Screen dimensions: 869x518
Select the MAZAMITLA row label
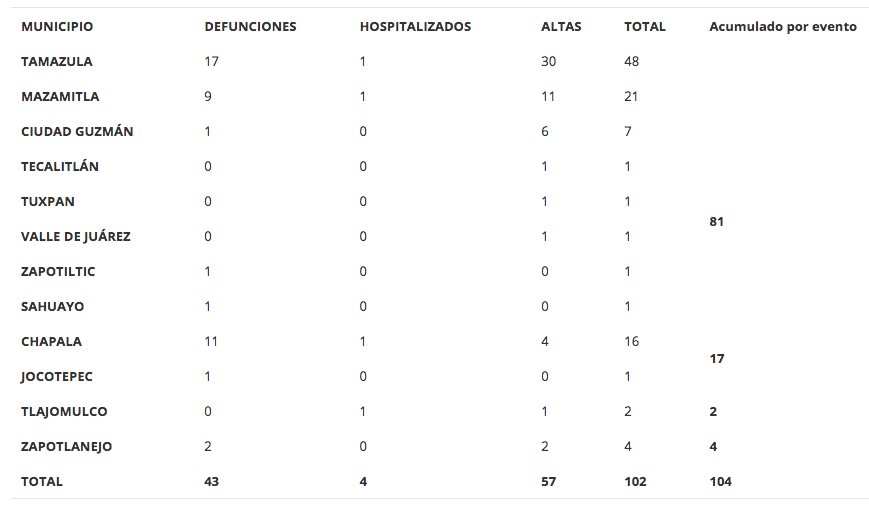pos(60,97)
